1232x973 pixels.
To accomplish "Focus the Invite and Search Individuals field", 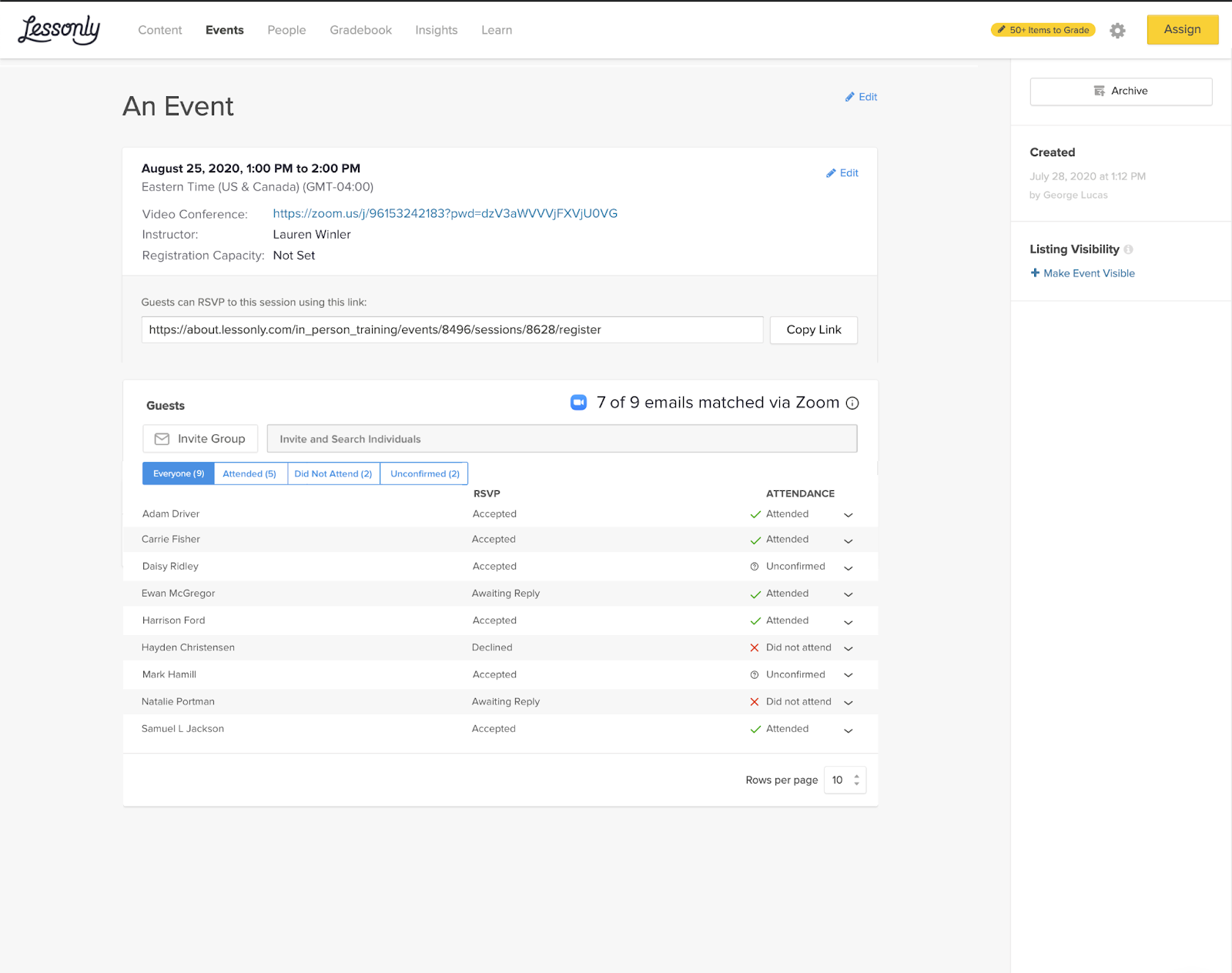I will [562, 439].
